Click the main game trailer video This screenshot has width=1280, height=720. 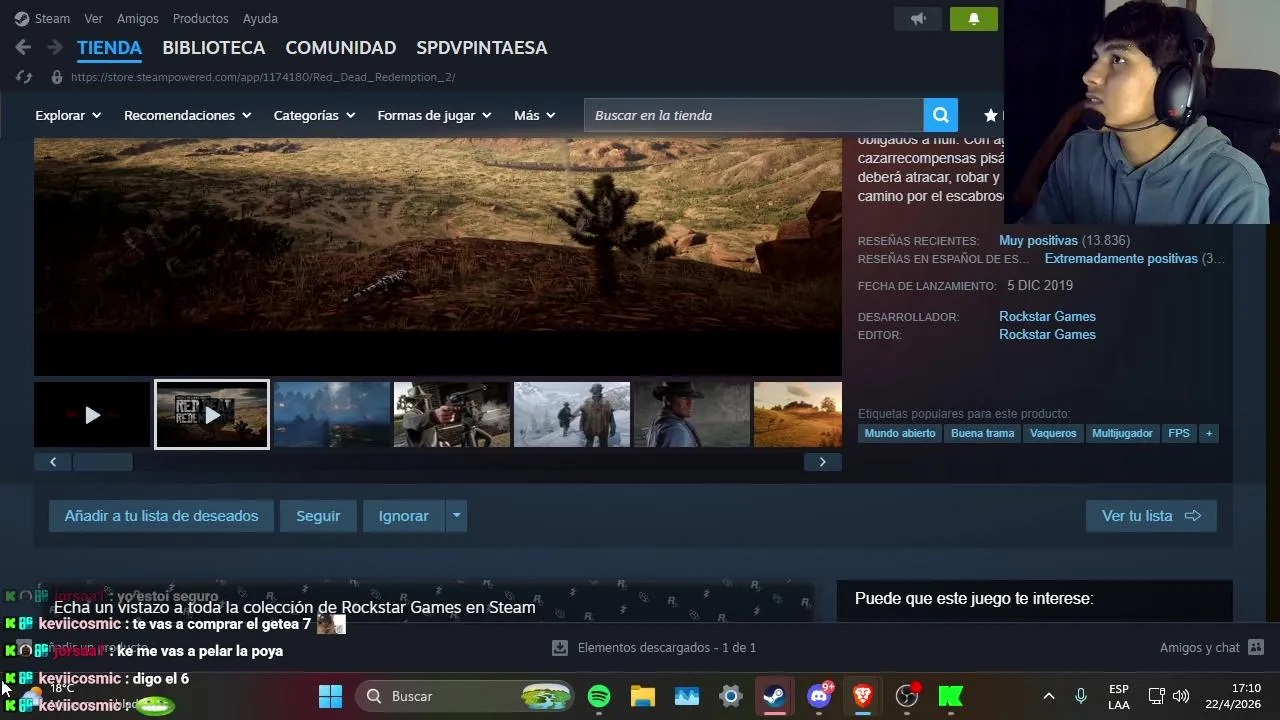point(438,256)
